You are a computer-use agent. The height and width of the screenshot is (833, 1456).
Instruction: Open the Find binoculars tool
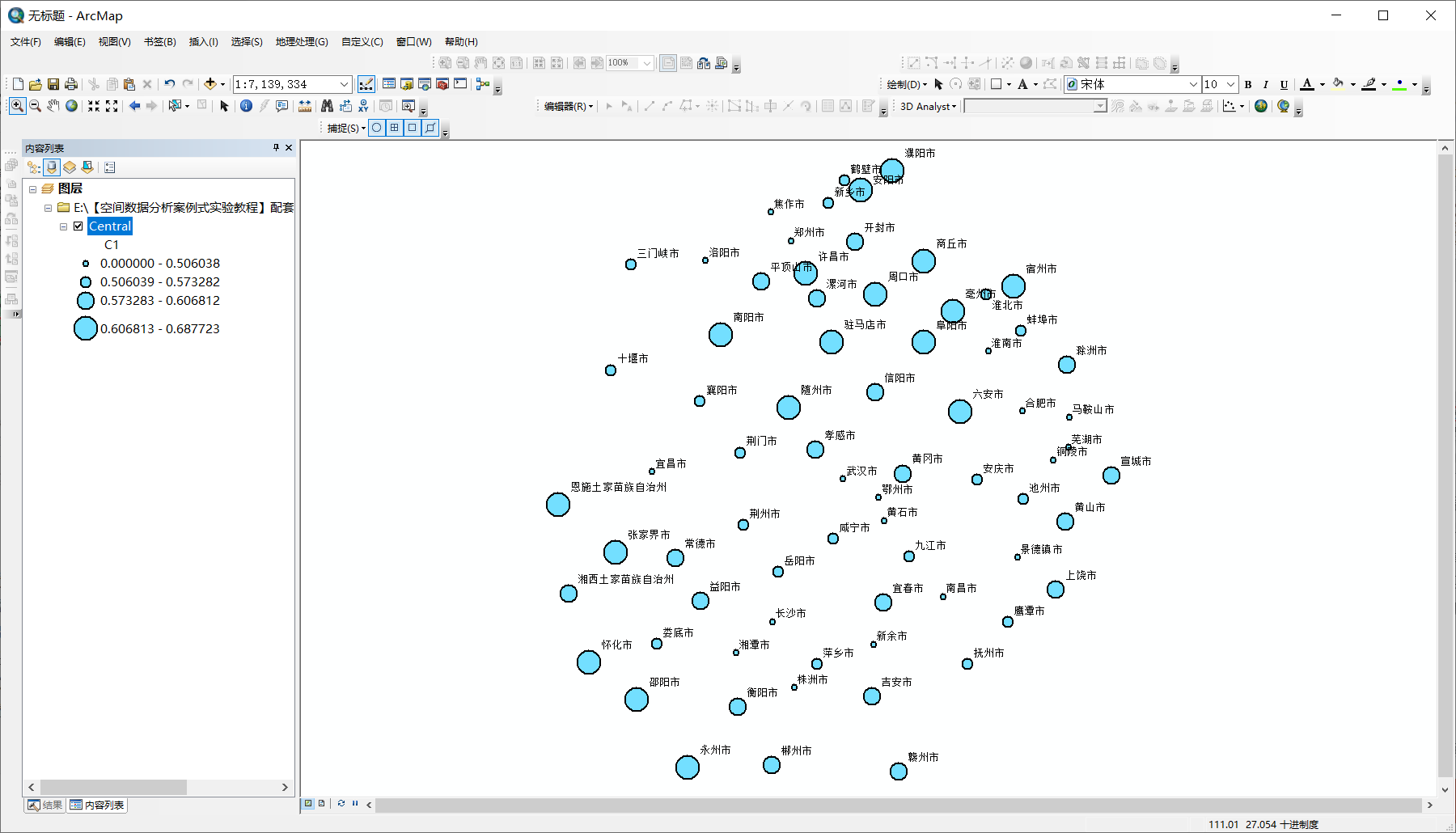[327, 106]
